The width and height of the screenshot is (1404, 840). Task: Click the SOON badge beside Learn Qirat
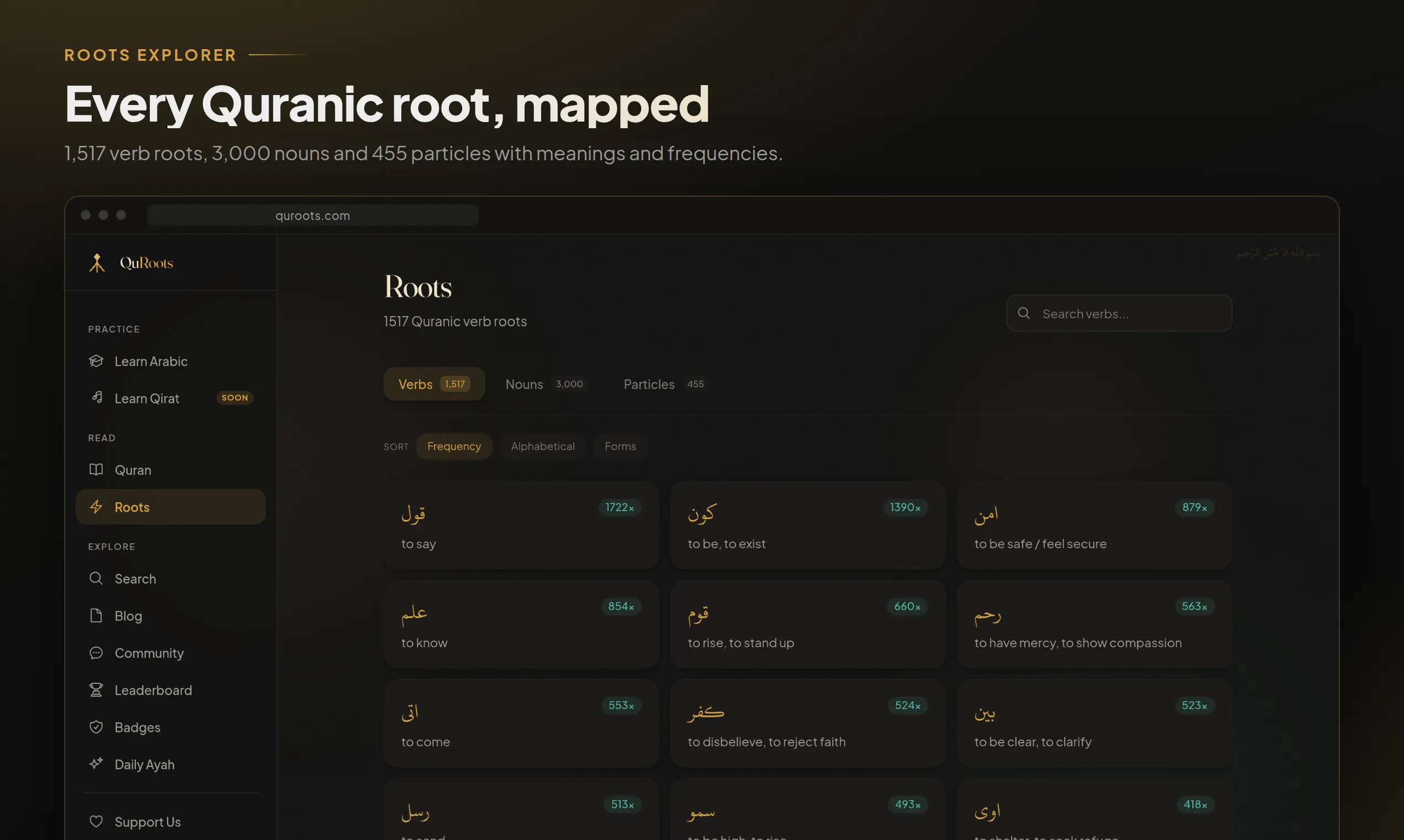235,398
